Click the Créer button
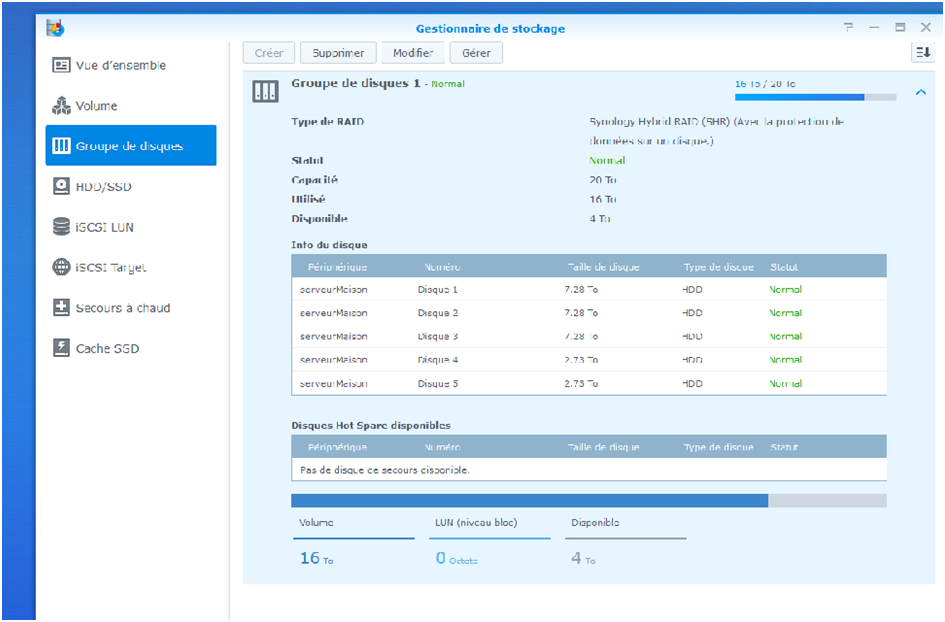The width and height of the screenshot is (945, 622). click(269, 53)
